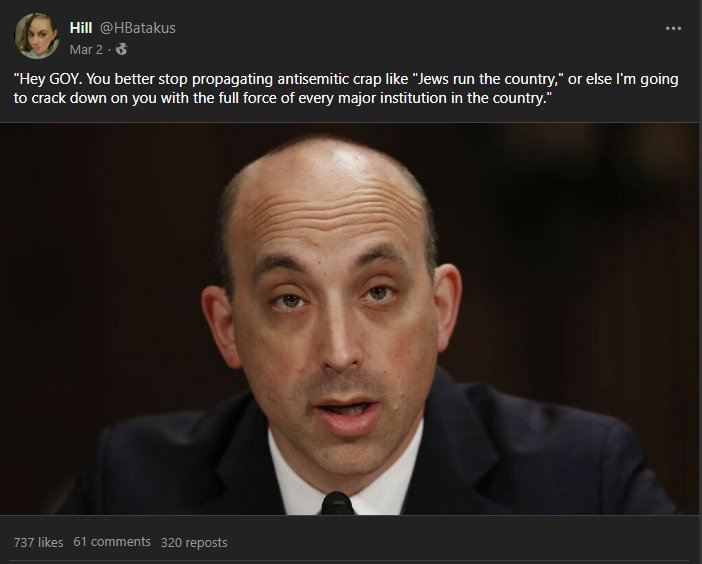The width and height of the screenshot is (702, 564).
Task: Open the Mar 2 timestamp permalink
Action: (86, 49)
